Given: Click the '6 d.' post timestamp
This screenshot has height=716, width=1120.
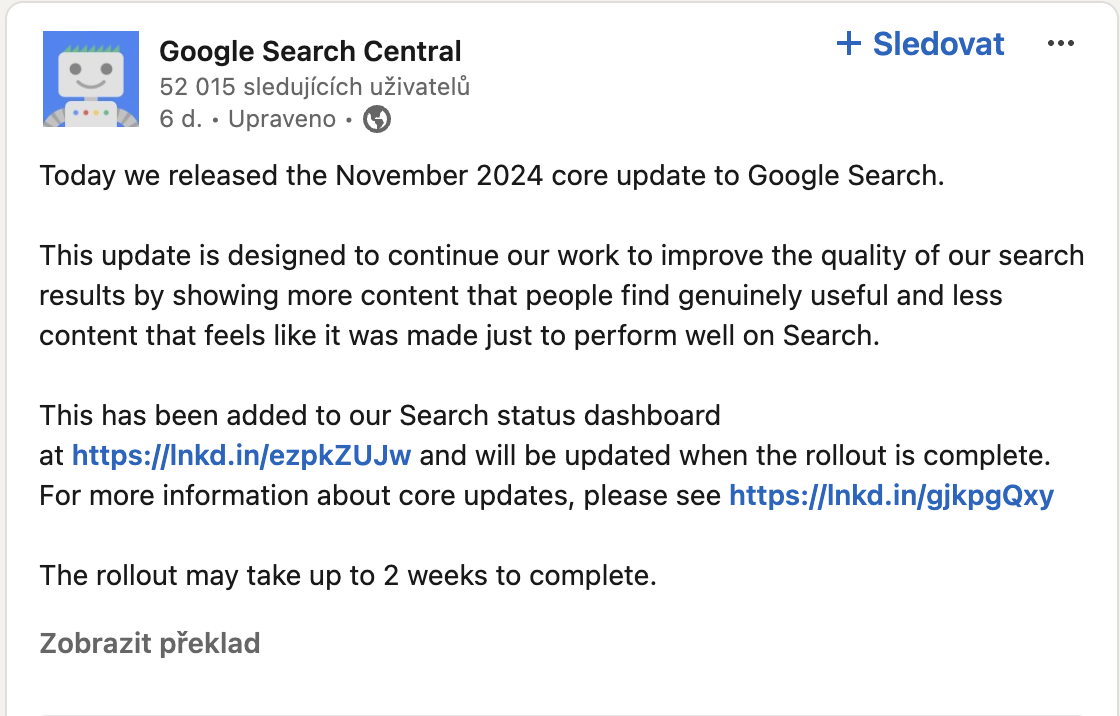Looking at the screenshot, I should 181,119.
